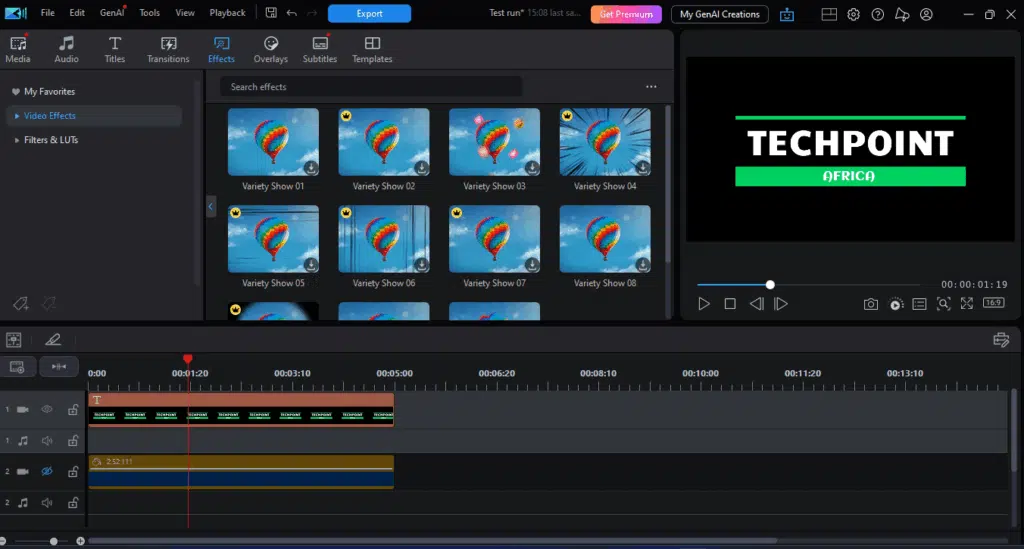Toggle visibility of video track 1
This screenshot has width=1024, height=549.
pos(47,409)
